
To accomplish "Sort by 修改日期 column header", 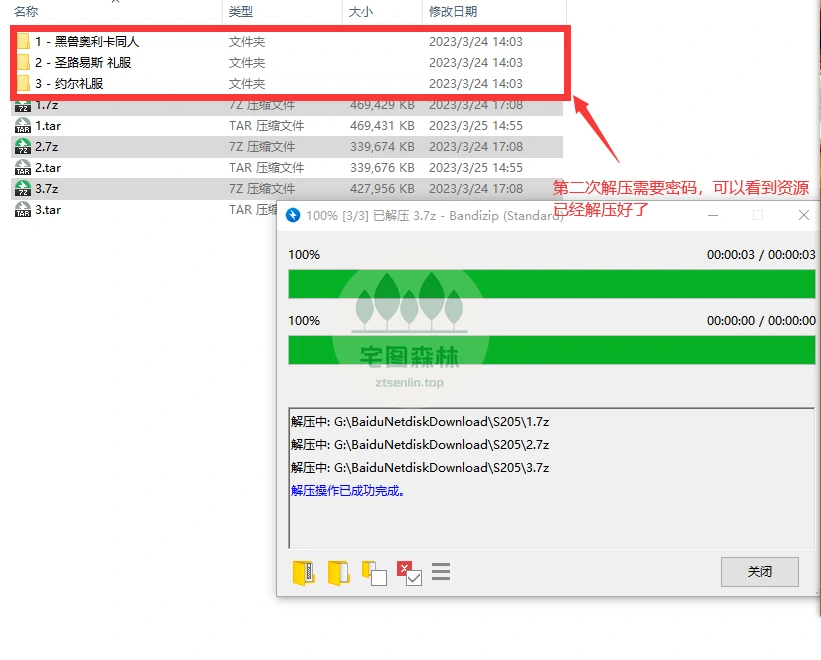I will 453,11.
